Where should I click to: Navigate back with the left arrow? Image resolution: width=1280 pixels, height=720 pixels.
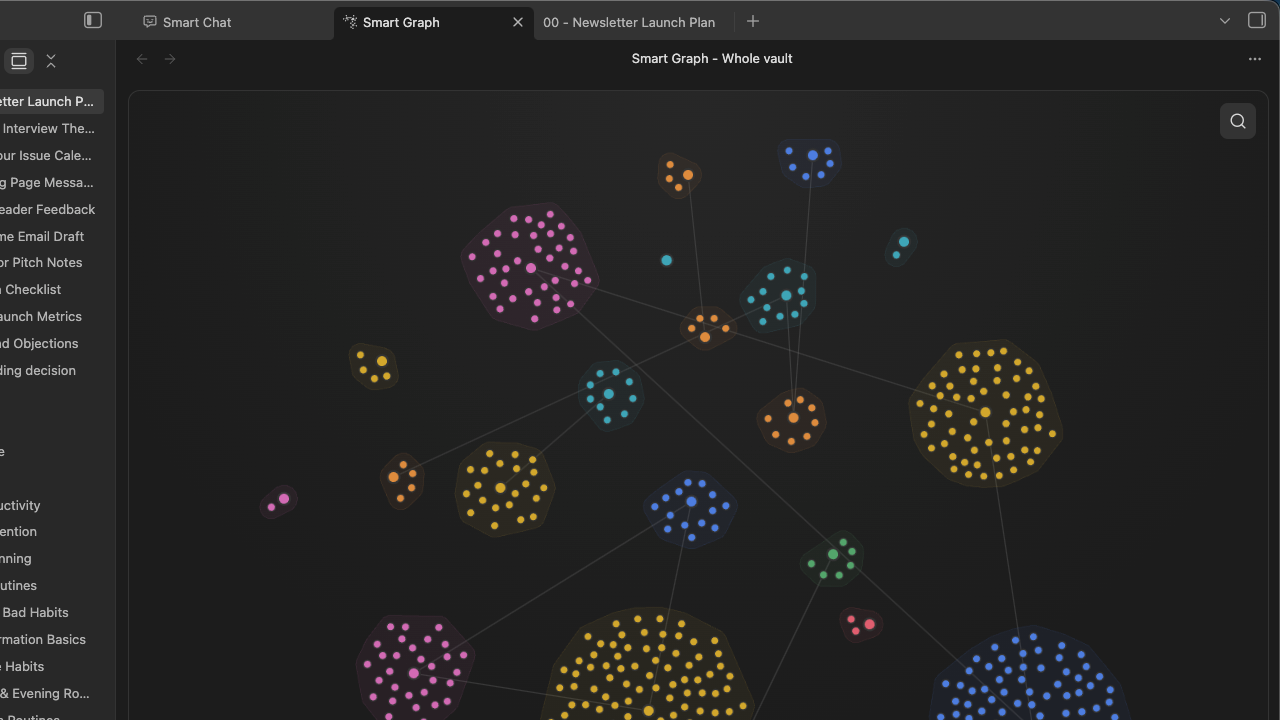[142, 59]
